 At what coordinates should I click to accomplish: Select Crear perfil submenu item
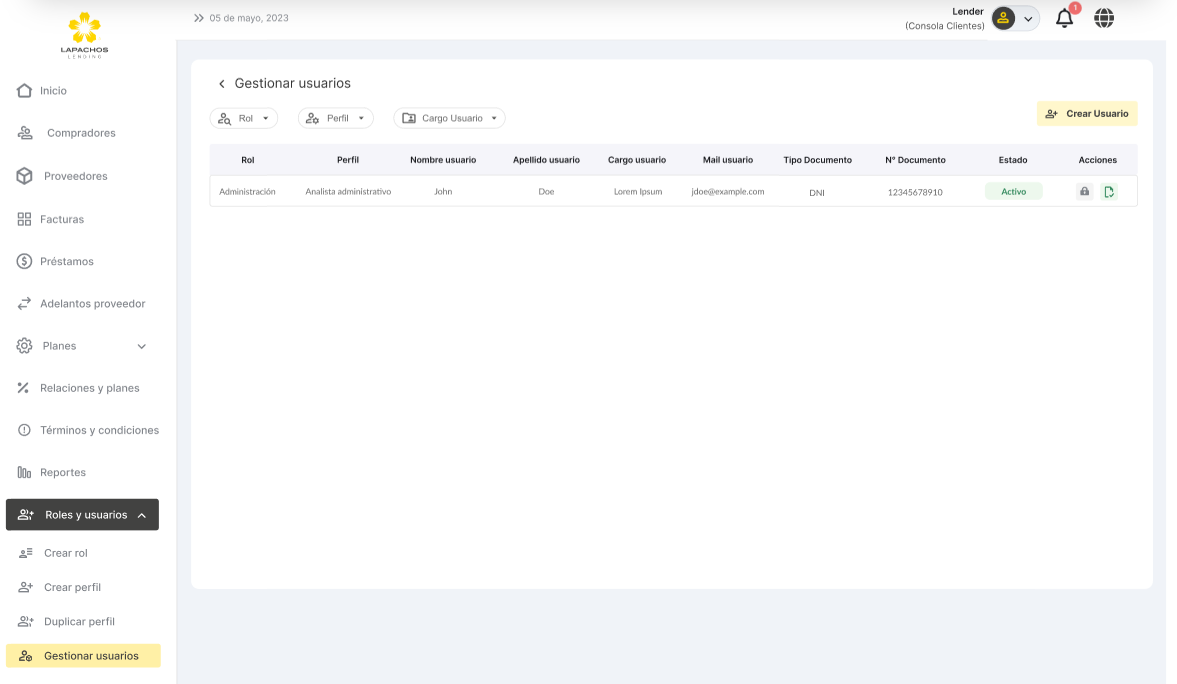point(72,587)
